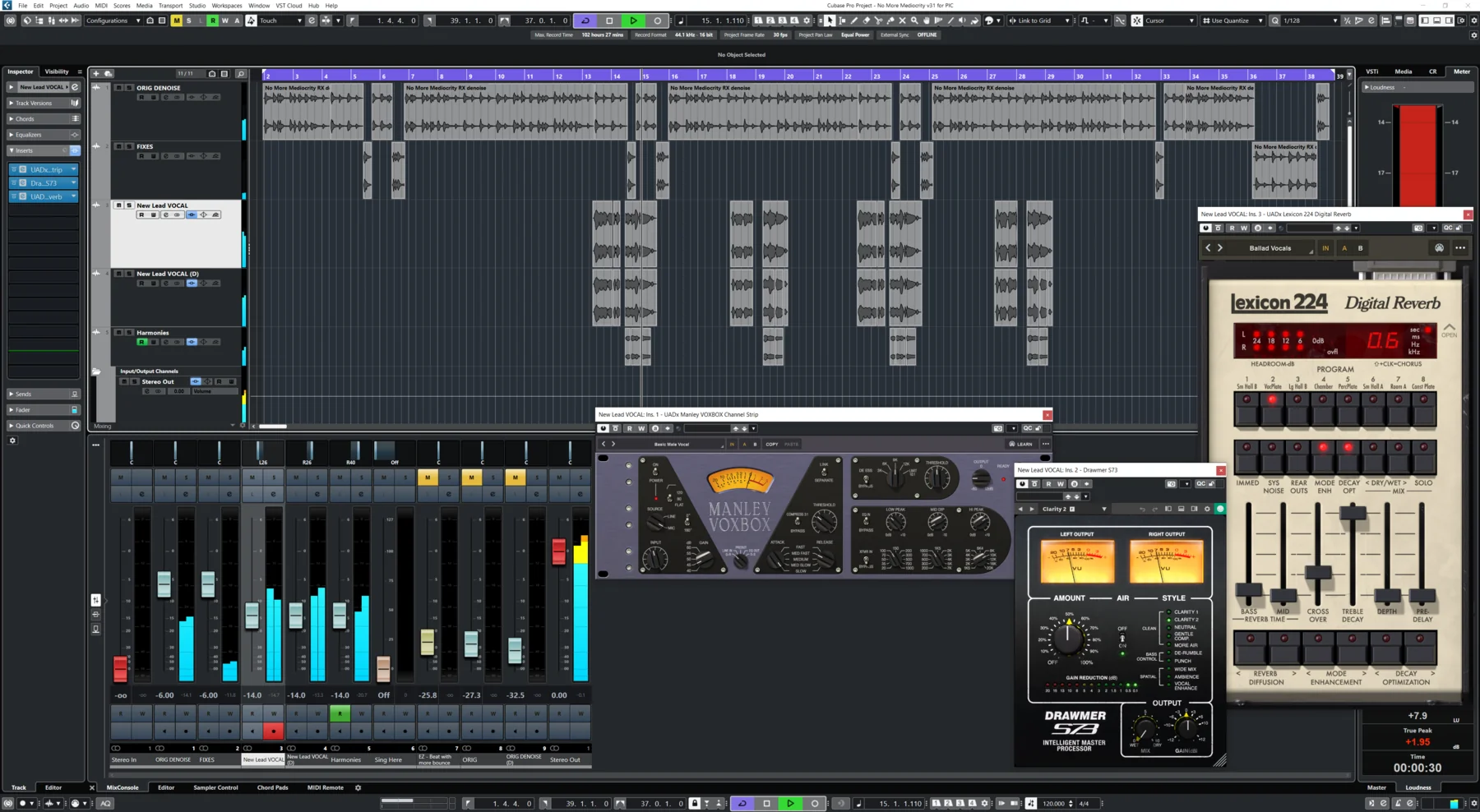Open the Workspaces menu

coord(227,5)
